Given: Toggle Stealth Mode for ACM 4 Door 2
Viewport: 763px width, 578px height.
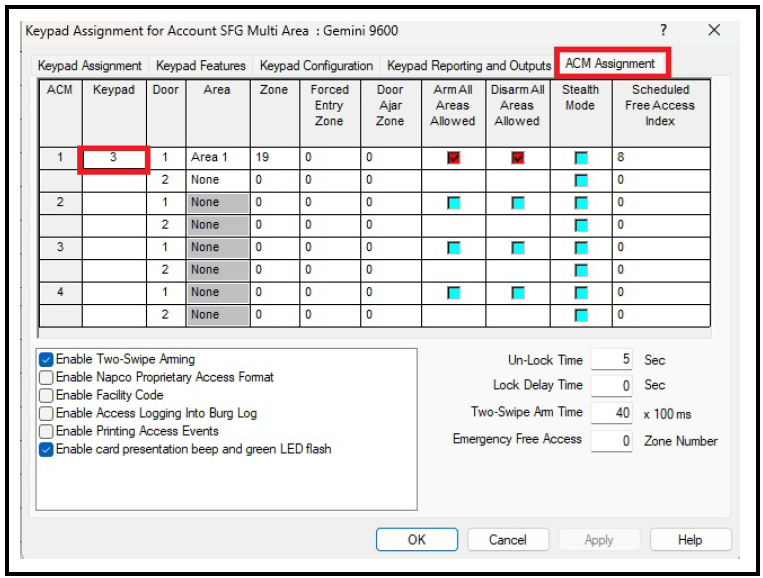Looking at the screenshot, I should 581,315.
